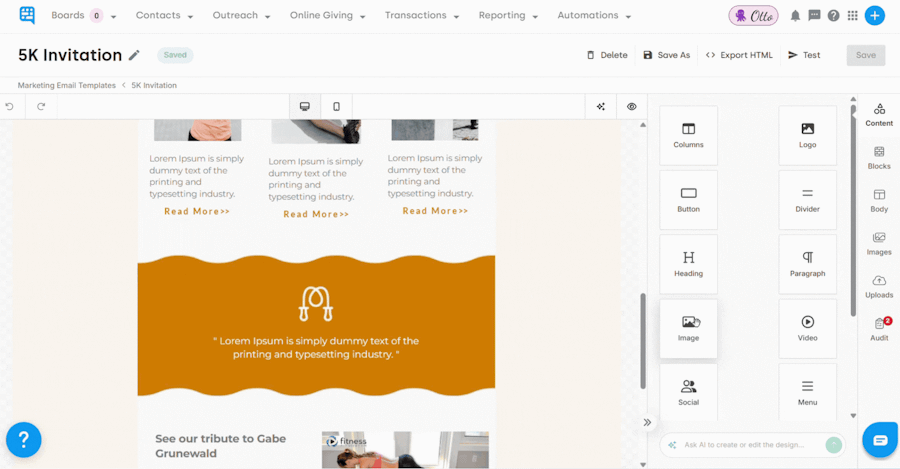Click the Boards count badge

click(x=96, y=15)
